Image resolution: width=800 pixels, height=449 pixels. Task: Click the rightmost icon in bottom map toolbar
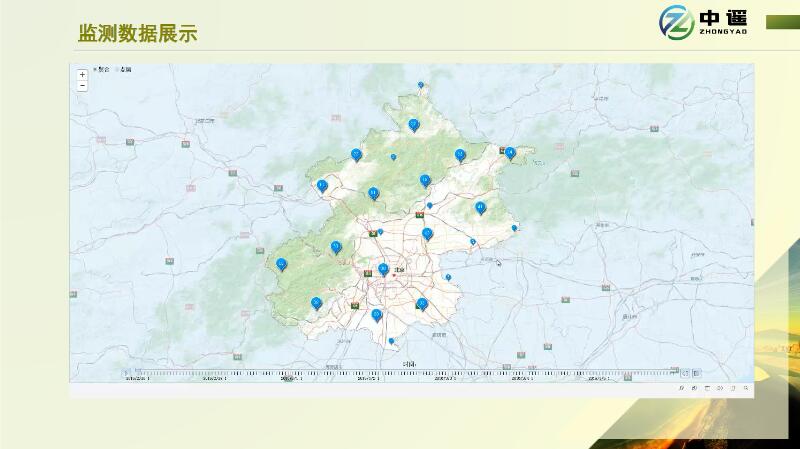[745, 388]
